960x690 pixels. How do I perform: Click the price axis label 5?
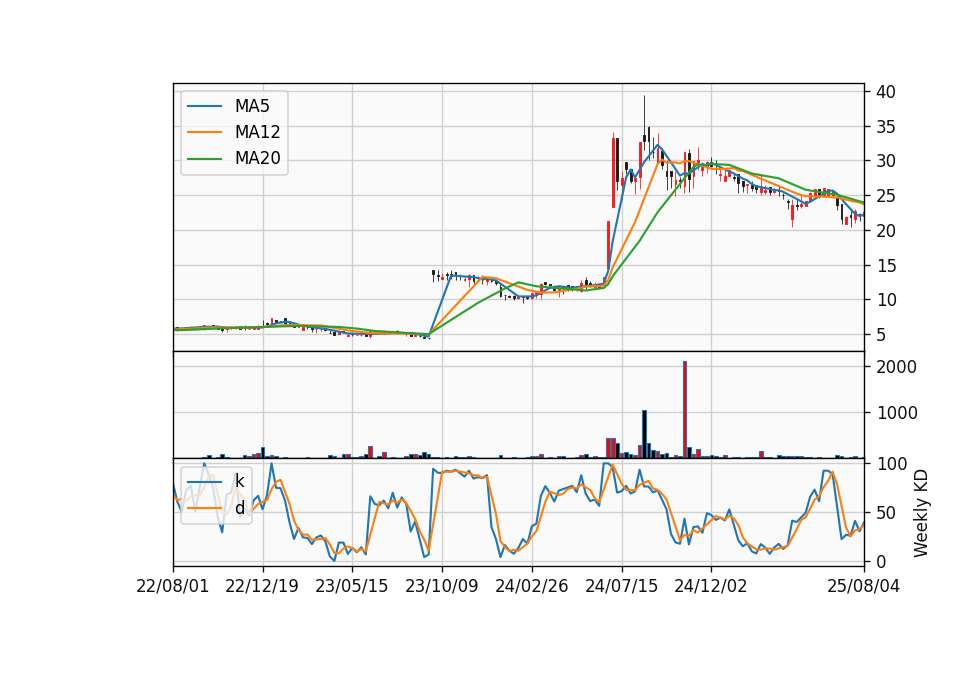(x=881, y=335)
